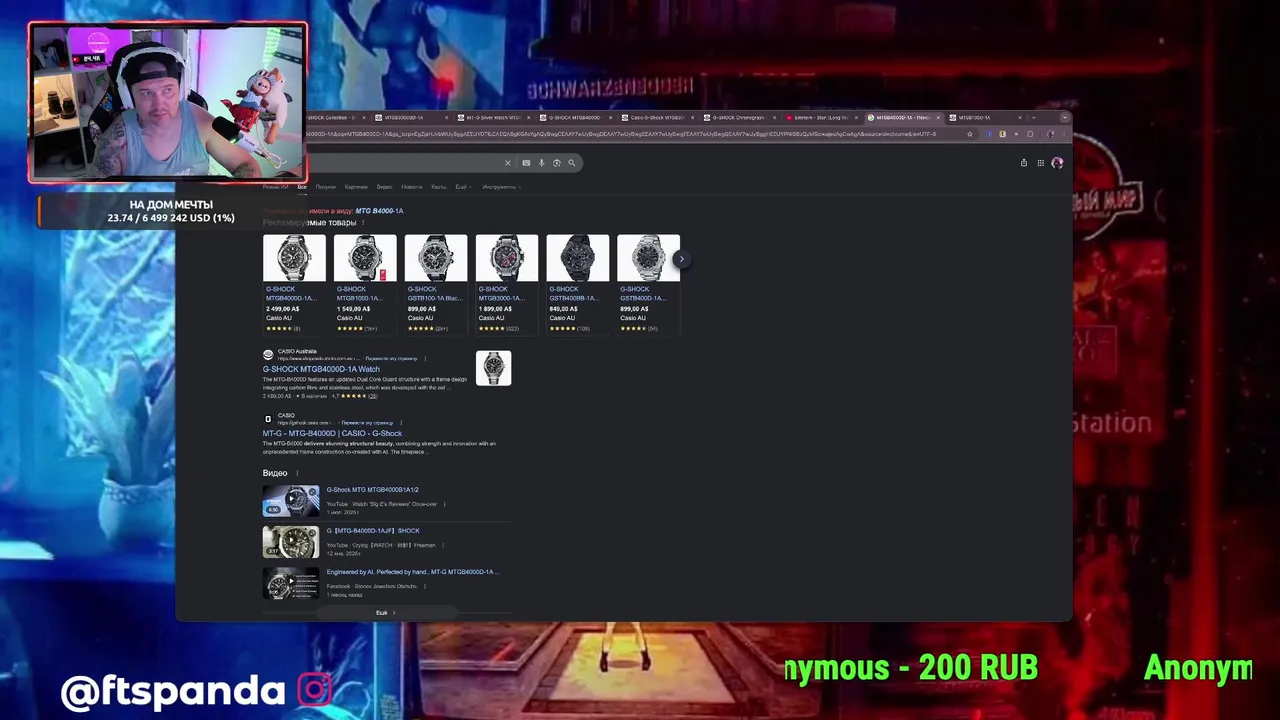The height and width of the screenshot is (720, 1280).
Task: Open the three-dot menu beside the Видео heading
Action: tap(297, 473)
